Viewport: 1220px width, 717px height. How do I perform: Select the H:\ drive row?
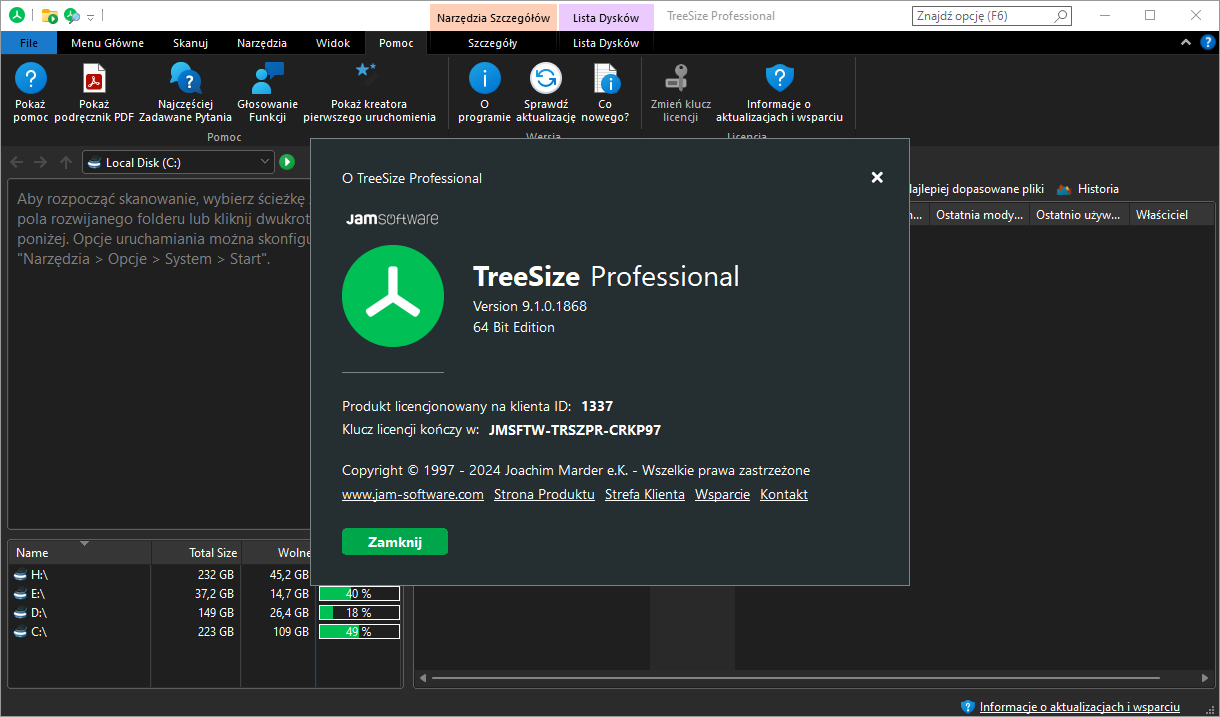pos(204,575)
